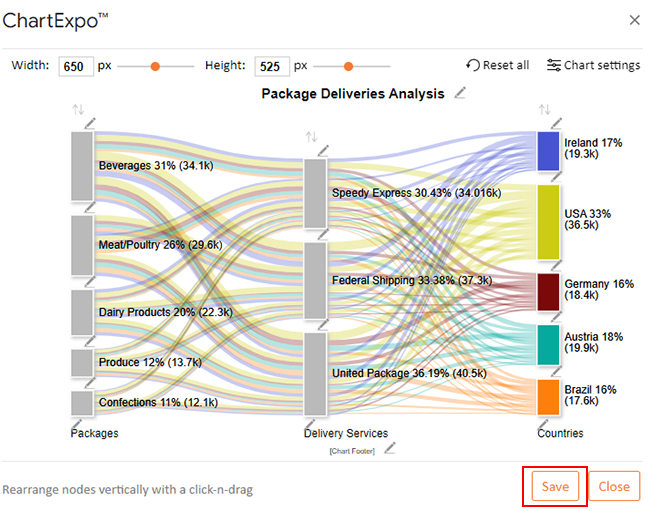The image size is (648, 511).
Task: Click the pencil icon above the Beverages node
Action: tap(91, 123)
